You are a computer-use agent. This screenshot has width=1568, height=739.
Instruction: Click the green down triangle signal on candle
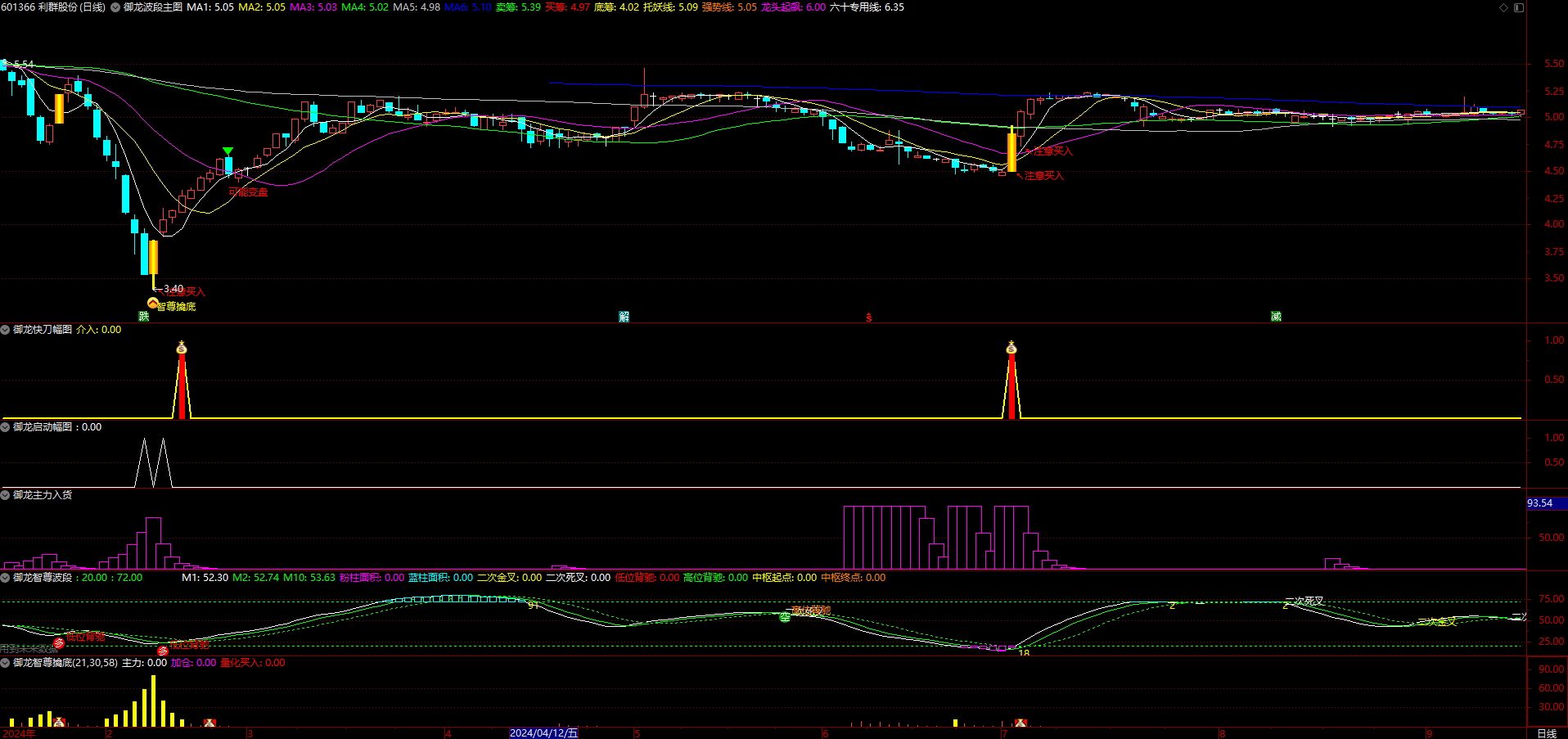pos(228,151)
